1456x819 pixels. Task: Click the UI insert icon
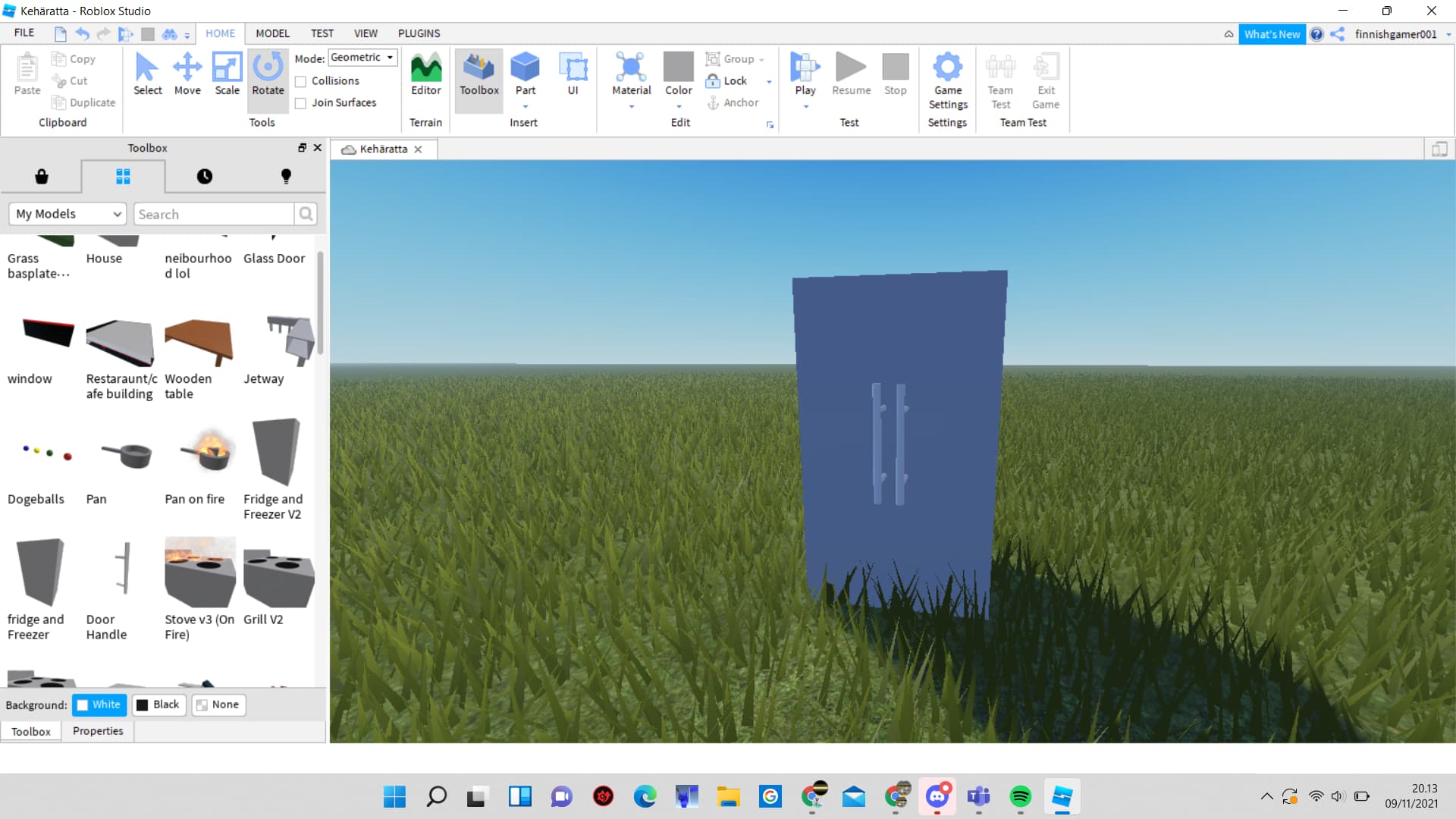573,74
